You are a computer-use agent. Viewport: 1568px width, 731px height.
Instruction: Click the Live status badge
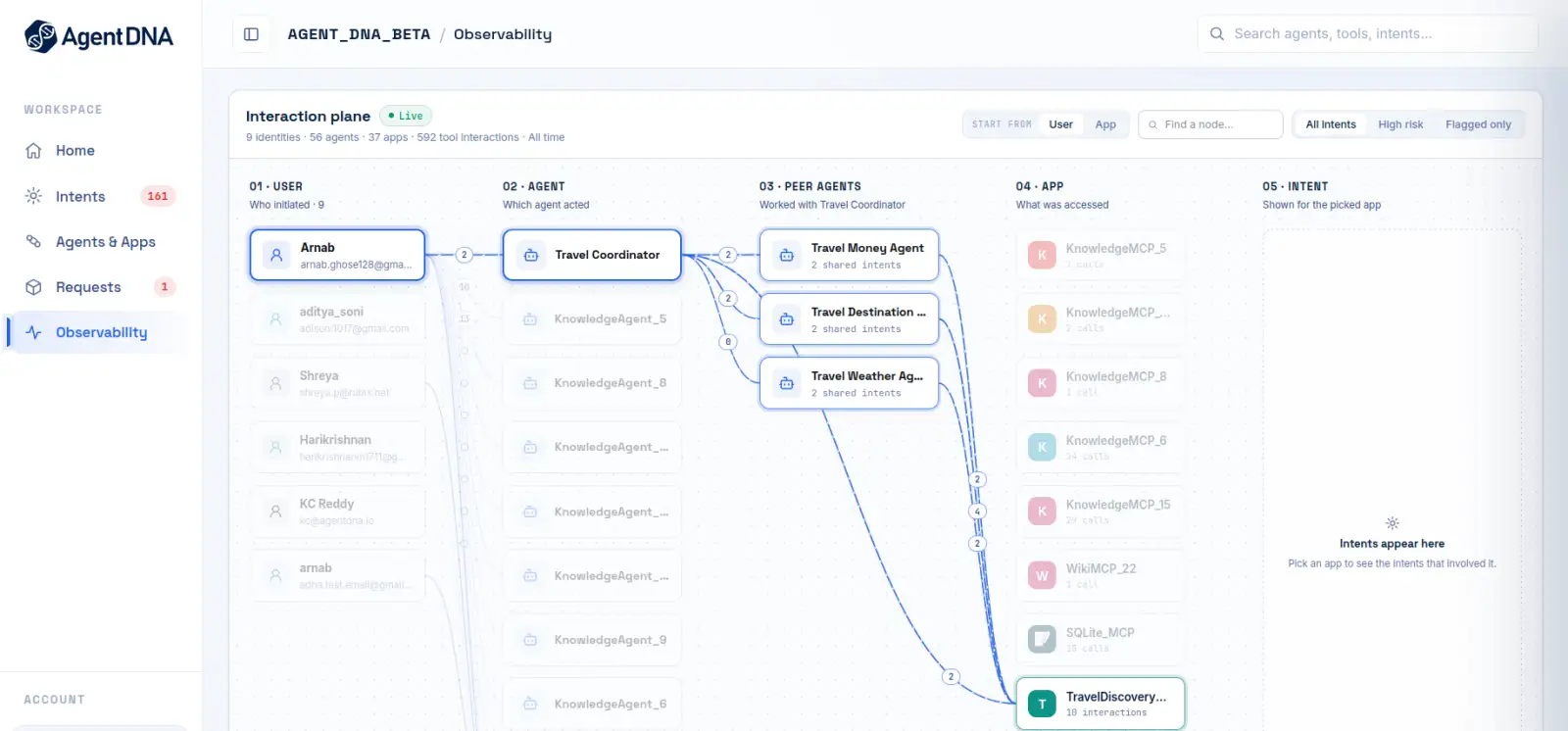pyautogui.click(x=406, y=116)
